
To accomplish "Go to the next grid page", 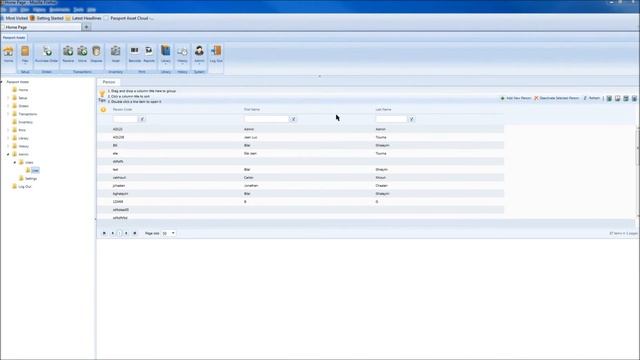I will click(x=126, y=233).
